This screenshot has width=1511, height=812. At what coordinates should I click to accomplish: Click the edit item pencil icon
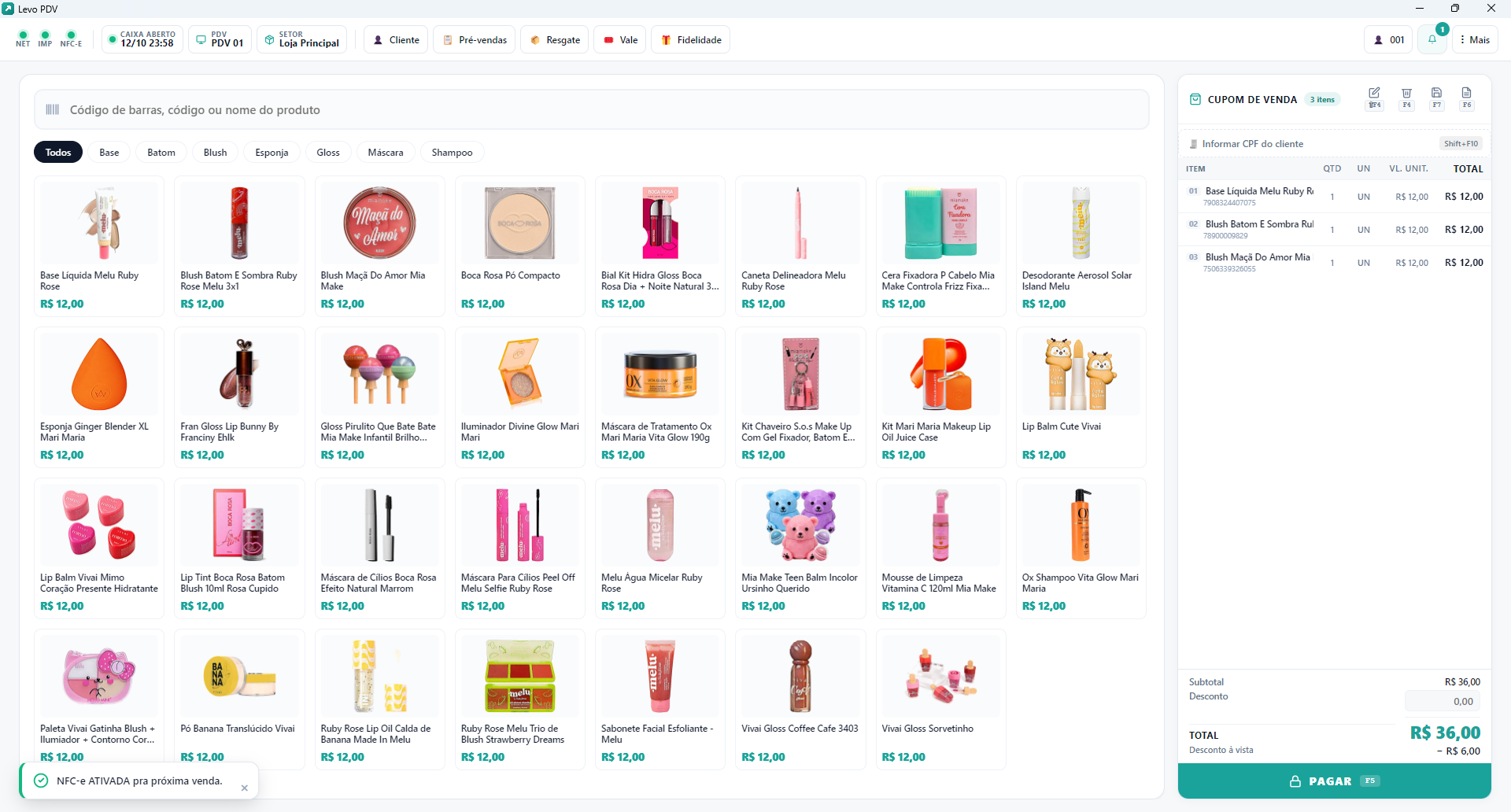tap(1374, 98)
